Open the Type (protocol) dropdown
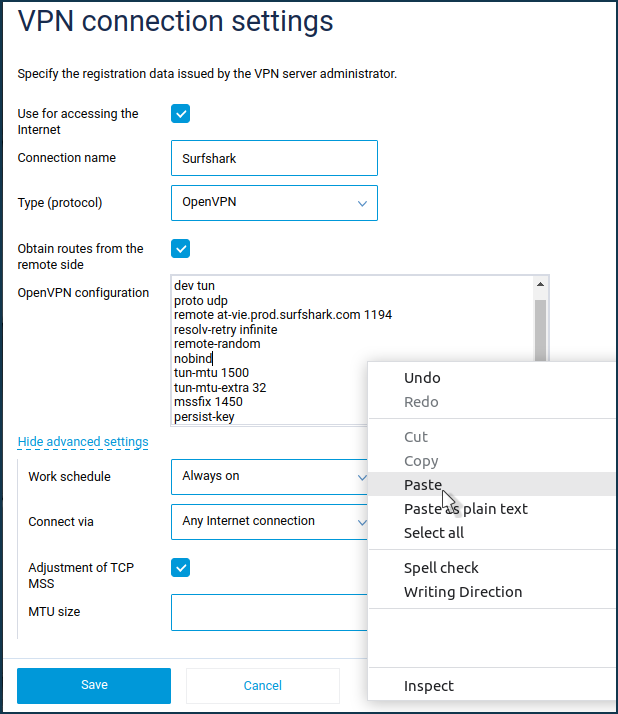 coord(274,202)
